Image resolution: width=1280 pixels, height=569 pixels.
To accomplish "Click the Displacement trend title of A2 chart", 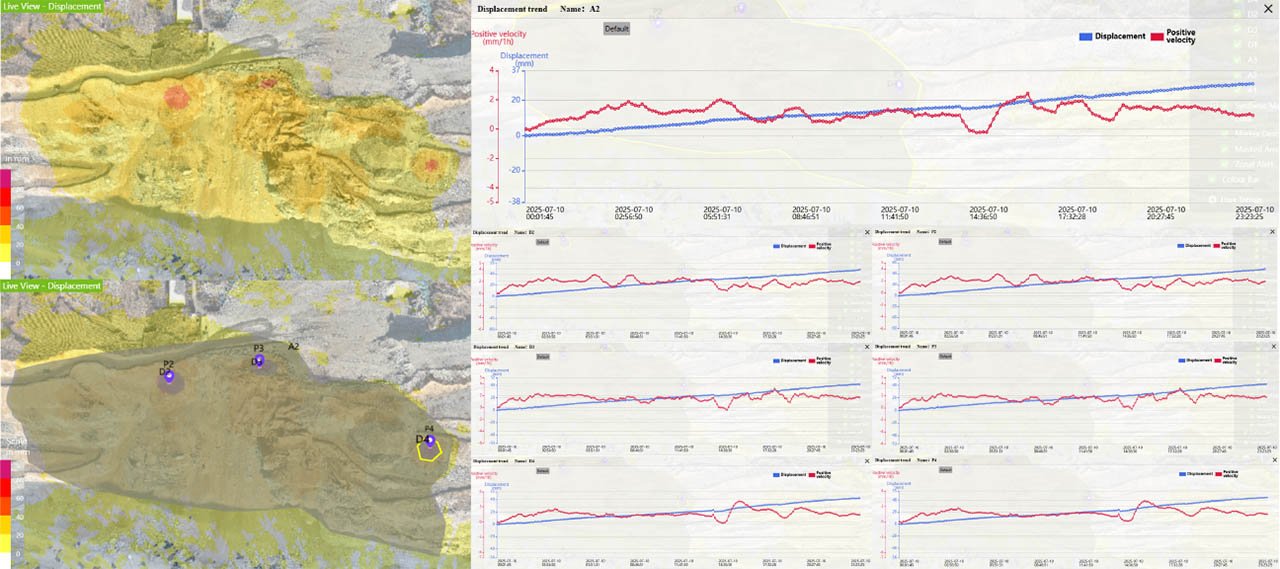I will (x=512, y=9).
